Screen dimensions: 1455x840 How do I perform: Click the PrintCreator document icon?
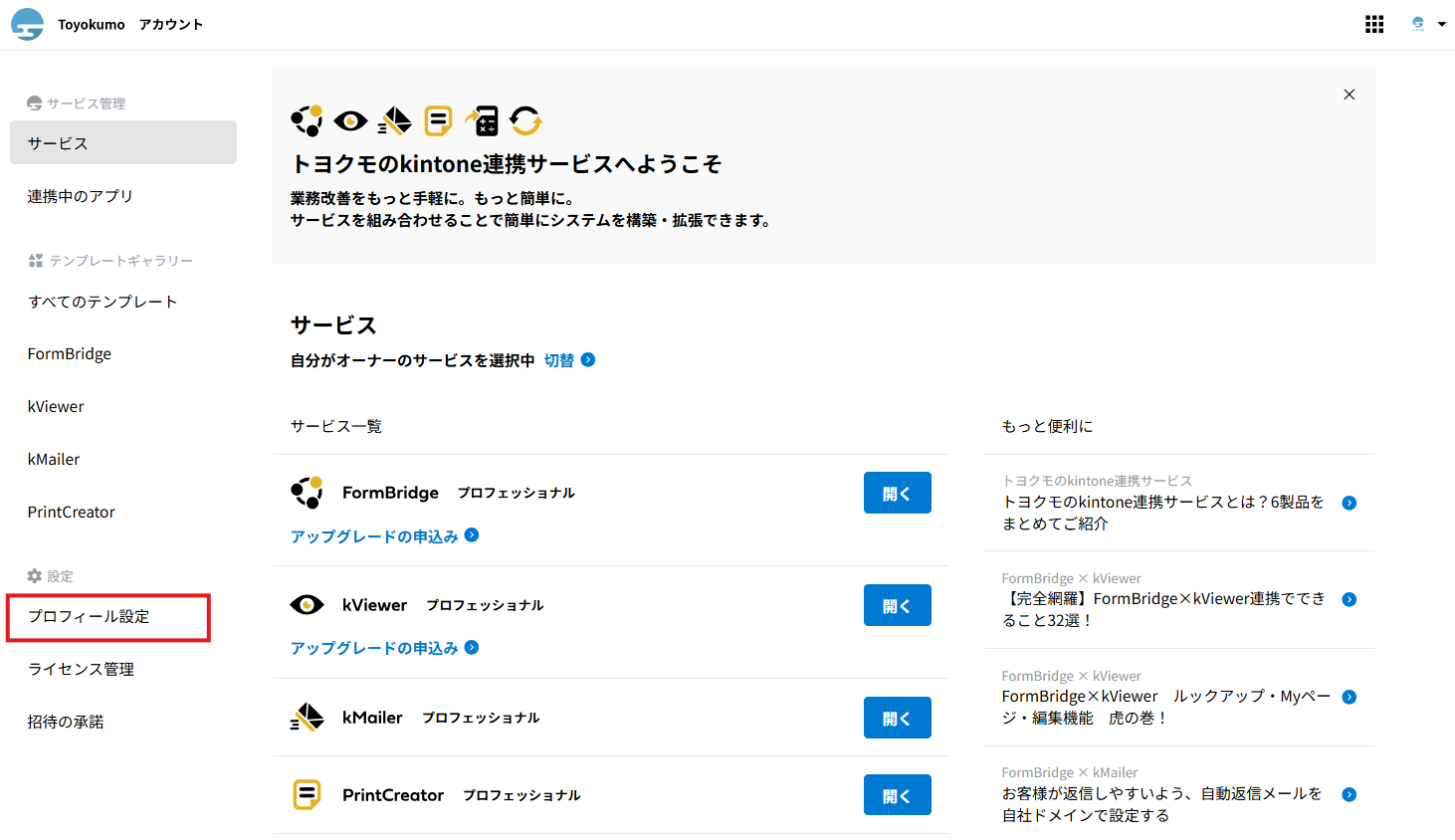(x=308, y=794)
